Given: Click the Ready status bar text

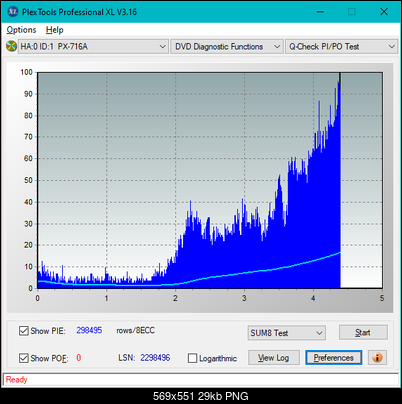Looking at the screenshot, I should (x=16, y=380).
